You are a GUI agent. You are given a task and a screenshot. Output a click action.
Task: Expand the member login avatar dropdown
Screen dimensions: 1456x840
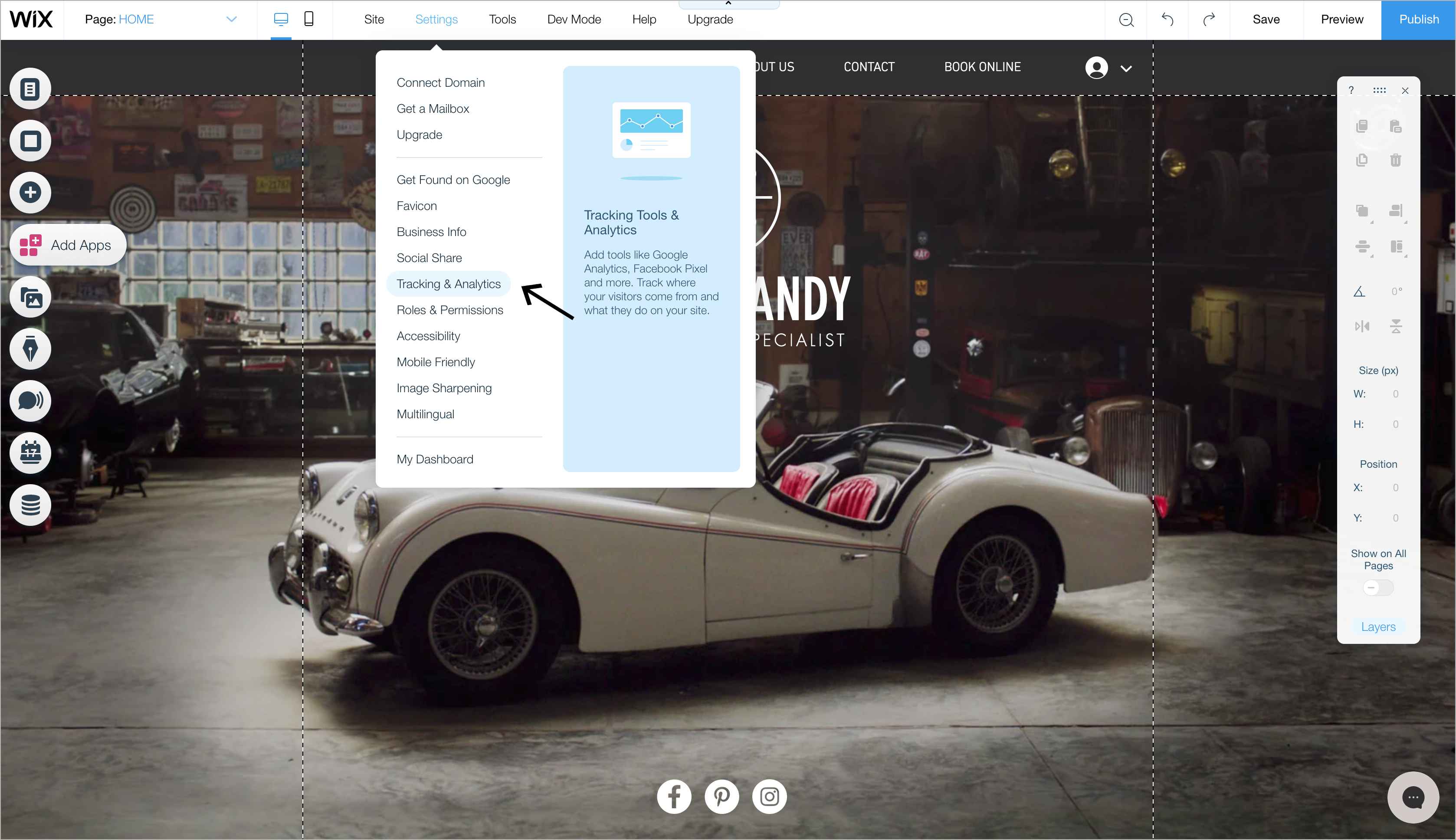(x=1125, y=69)
